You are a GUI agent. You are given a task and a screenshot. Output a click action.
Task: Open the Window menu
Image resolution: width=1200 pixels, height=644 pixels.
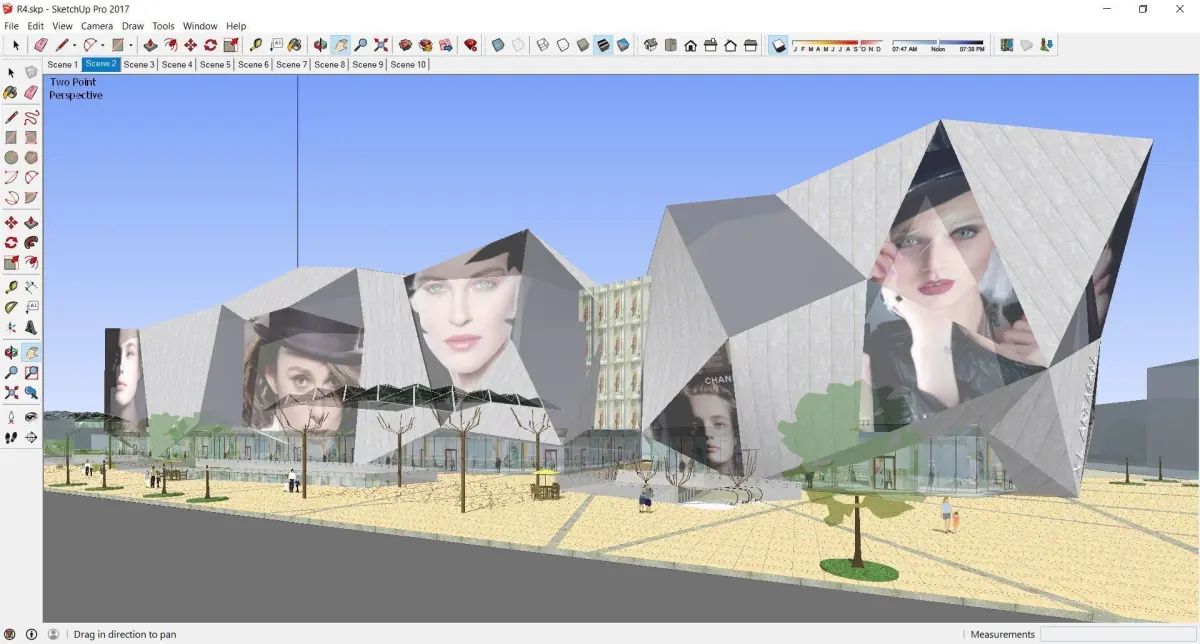pos(200,26)
